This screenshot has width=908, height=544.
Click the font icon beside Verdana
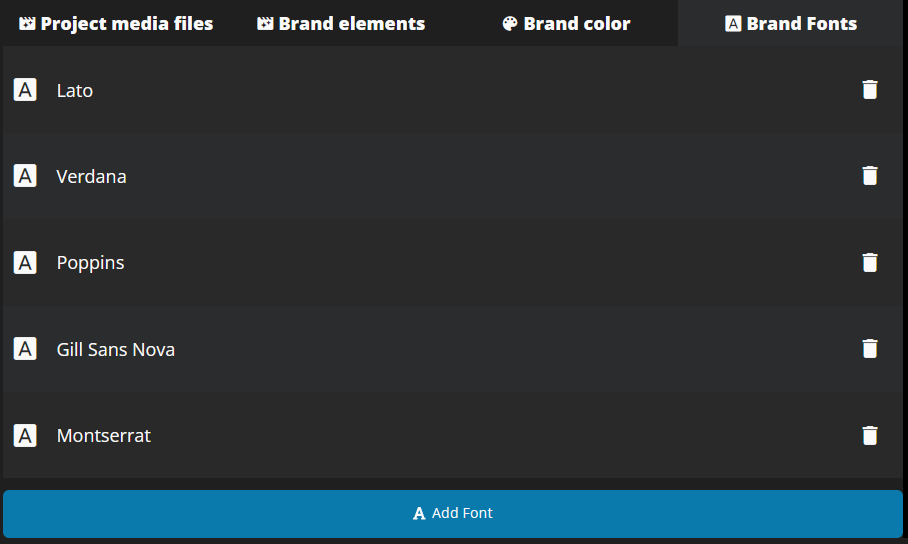(x=25, y=176)
